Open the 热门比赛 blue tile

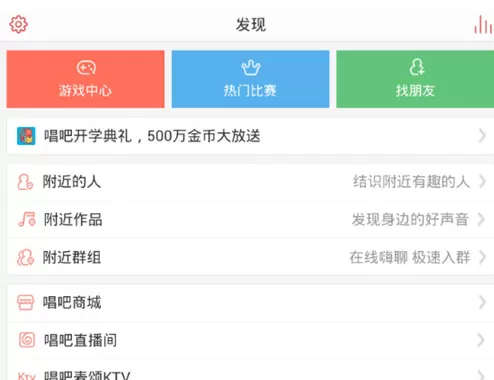click(250, 79)
